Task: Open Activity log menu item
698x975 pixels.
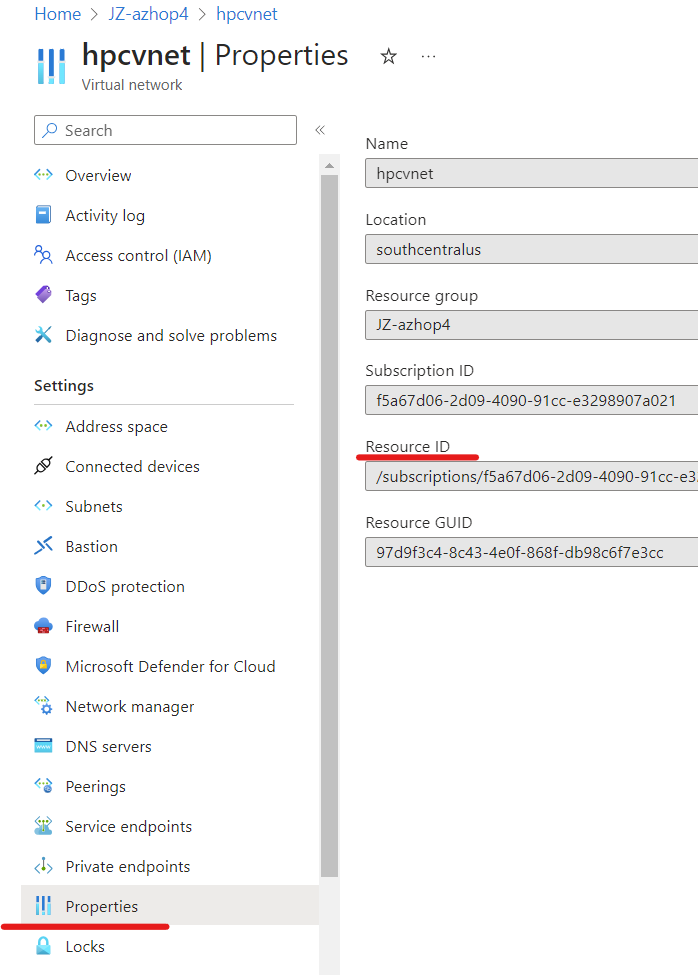Action: click(x=170, y=215)
